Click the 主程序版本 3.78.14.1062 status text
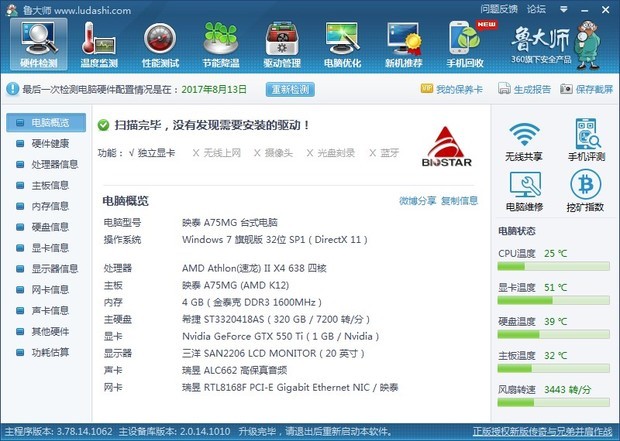 [59, 432]
